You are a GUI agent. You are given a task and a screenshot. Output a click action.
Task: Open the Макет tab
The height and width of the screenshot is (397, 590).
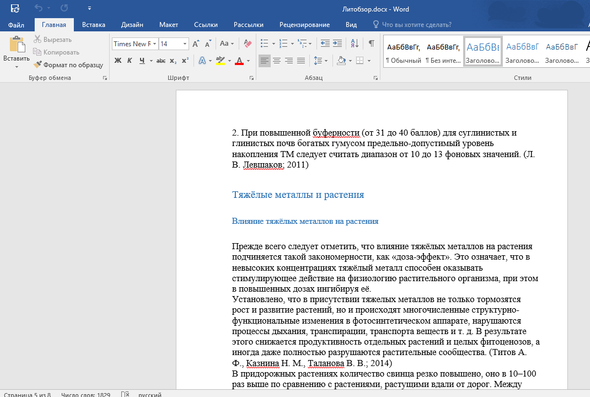(x=168, y=25)
